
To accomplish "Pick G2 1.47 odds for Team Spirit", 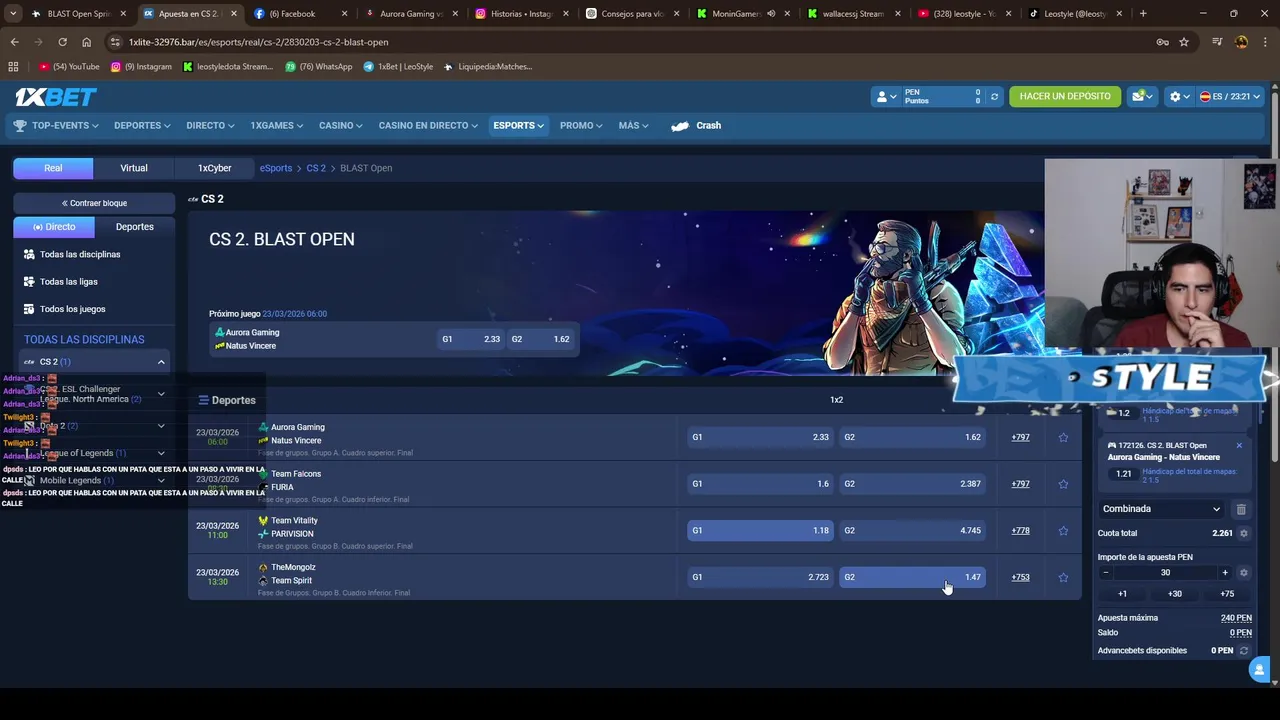I will pos(912,577).
